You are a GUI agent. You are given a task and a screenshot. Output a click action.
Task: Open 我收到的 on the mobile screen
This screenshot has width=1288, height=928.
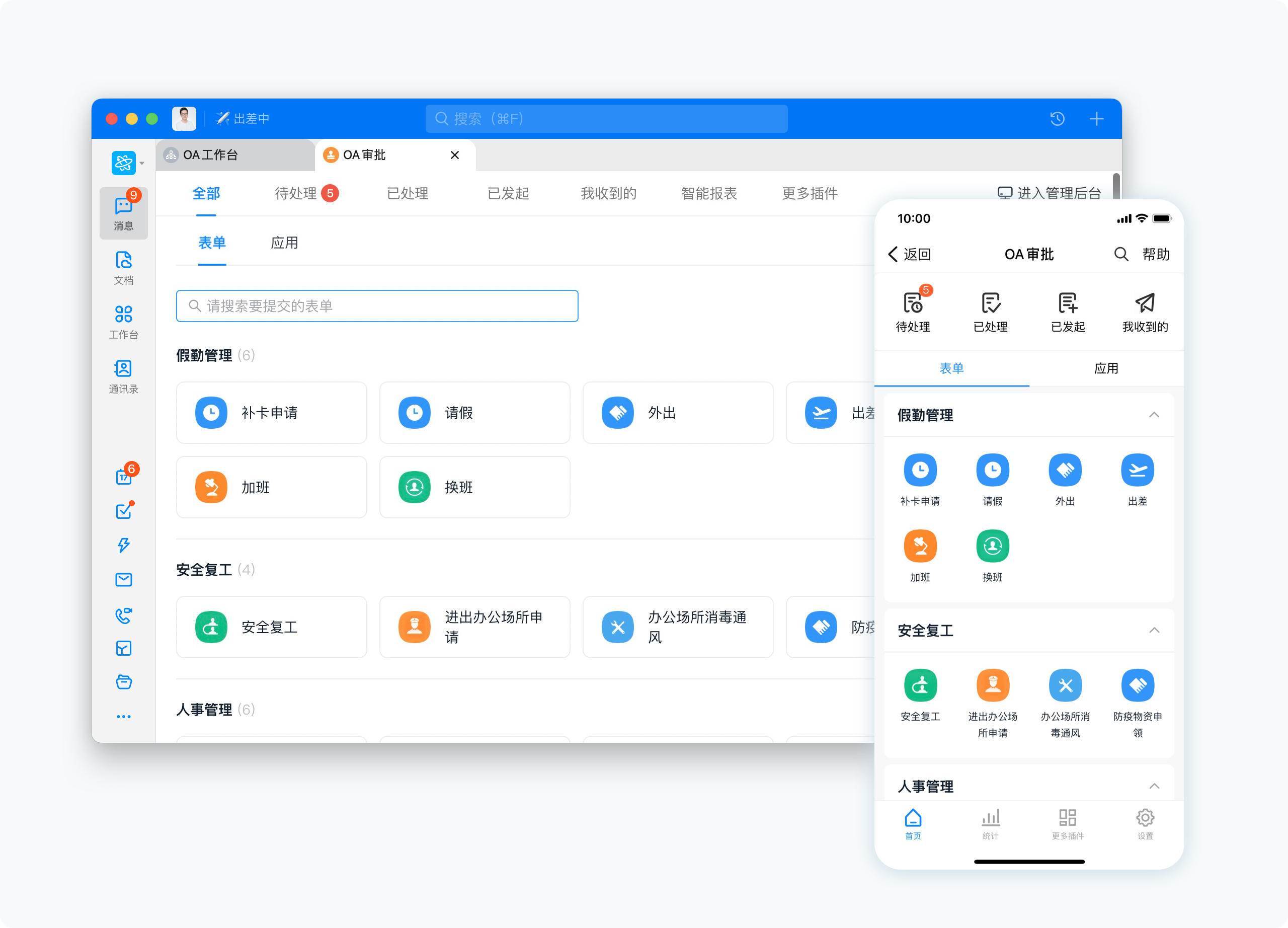1146,310
